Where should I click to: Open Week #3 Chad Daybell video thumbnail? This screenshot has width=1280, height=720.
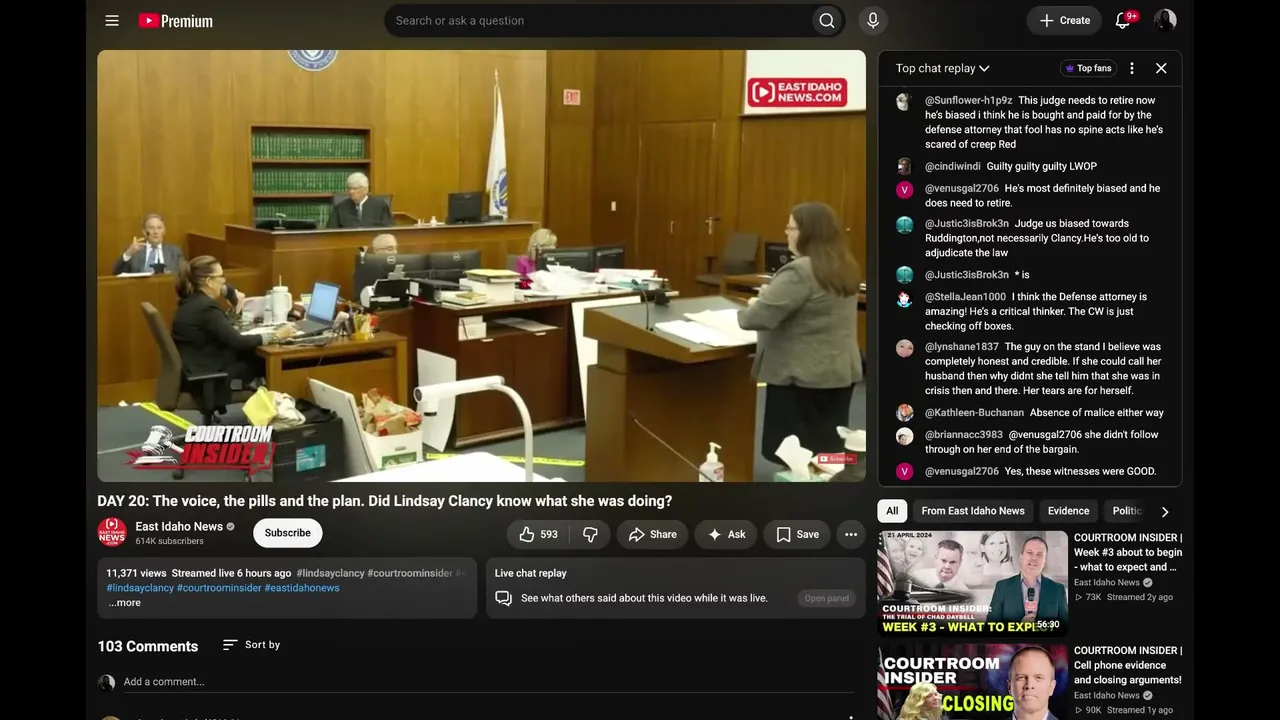[972, 583]
